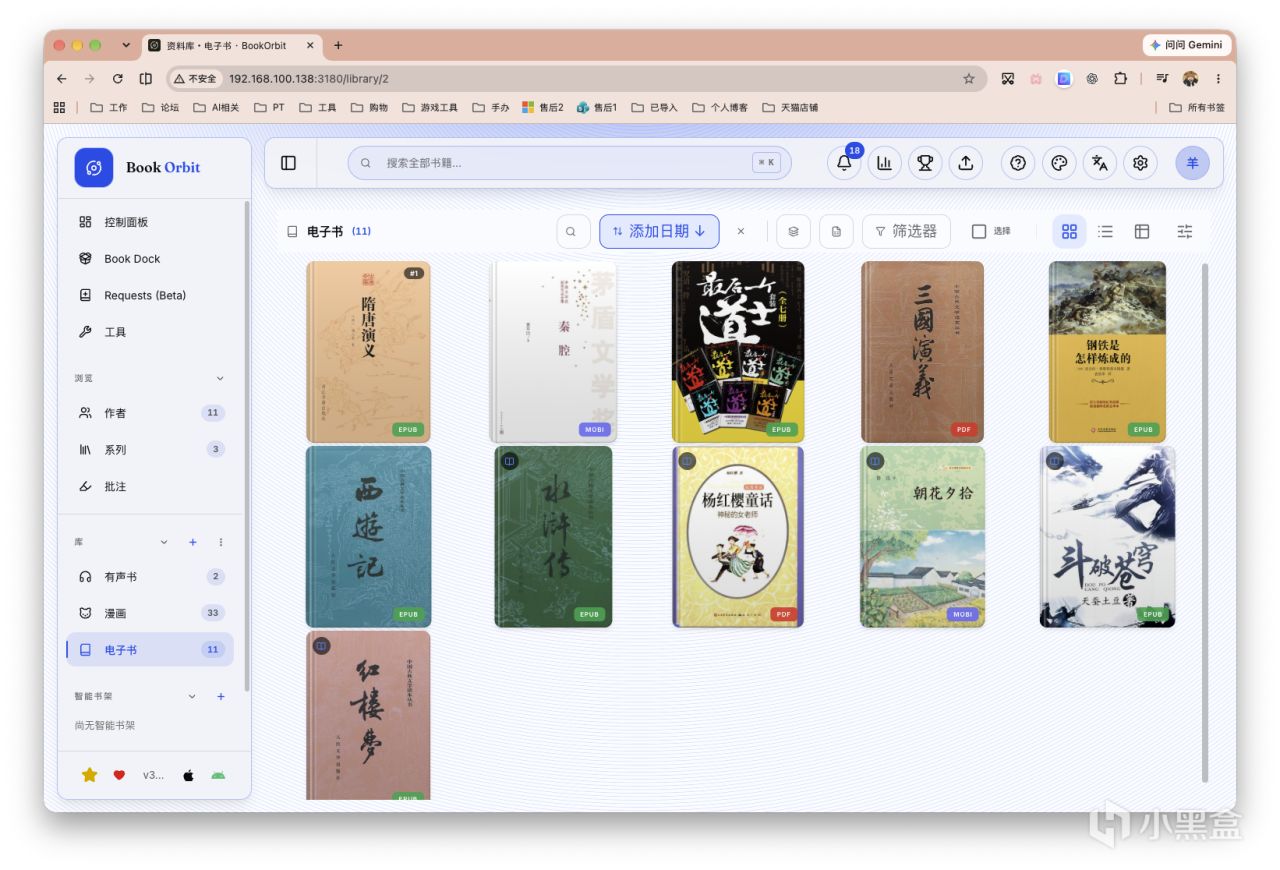Open the 添加日期 sort dropdown
The width and height of the screenshot is (1280, 870).
pyautogui.click(x=659, y=231)
